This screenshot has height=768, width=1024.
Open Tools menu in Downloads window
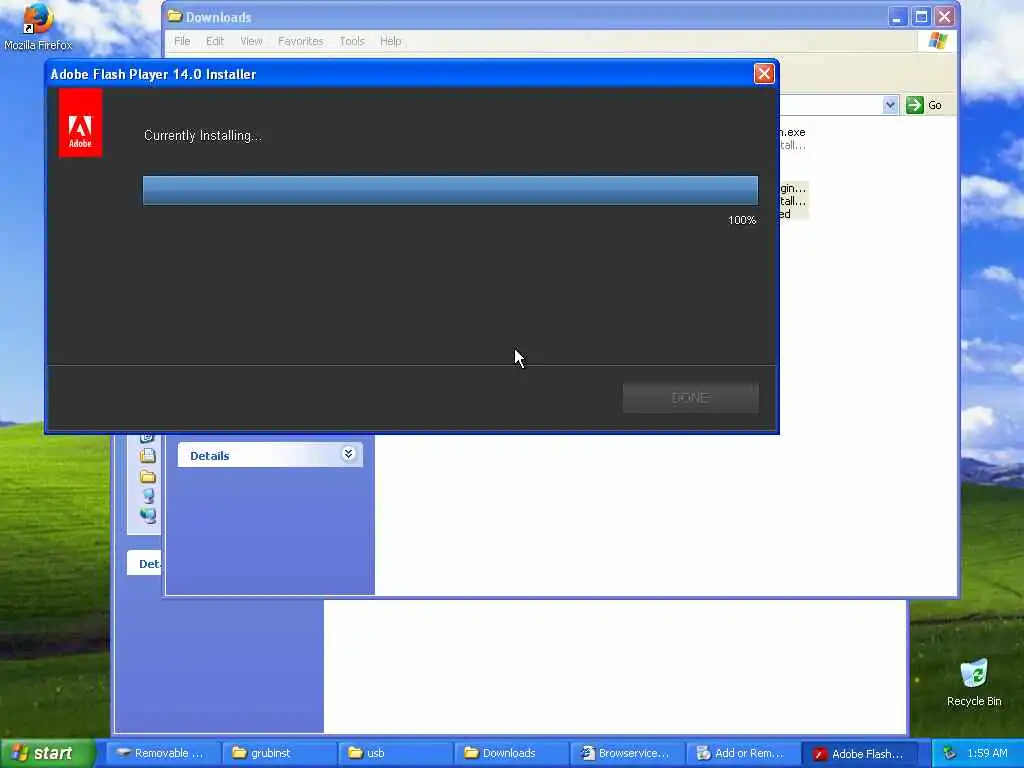tap(351, 41)
